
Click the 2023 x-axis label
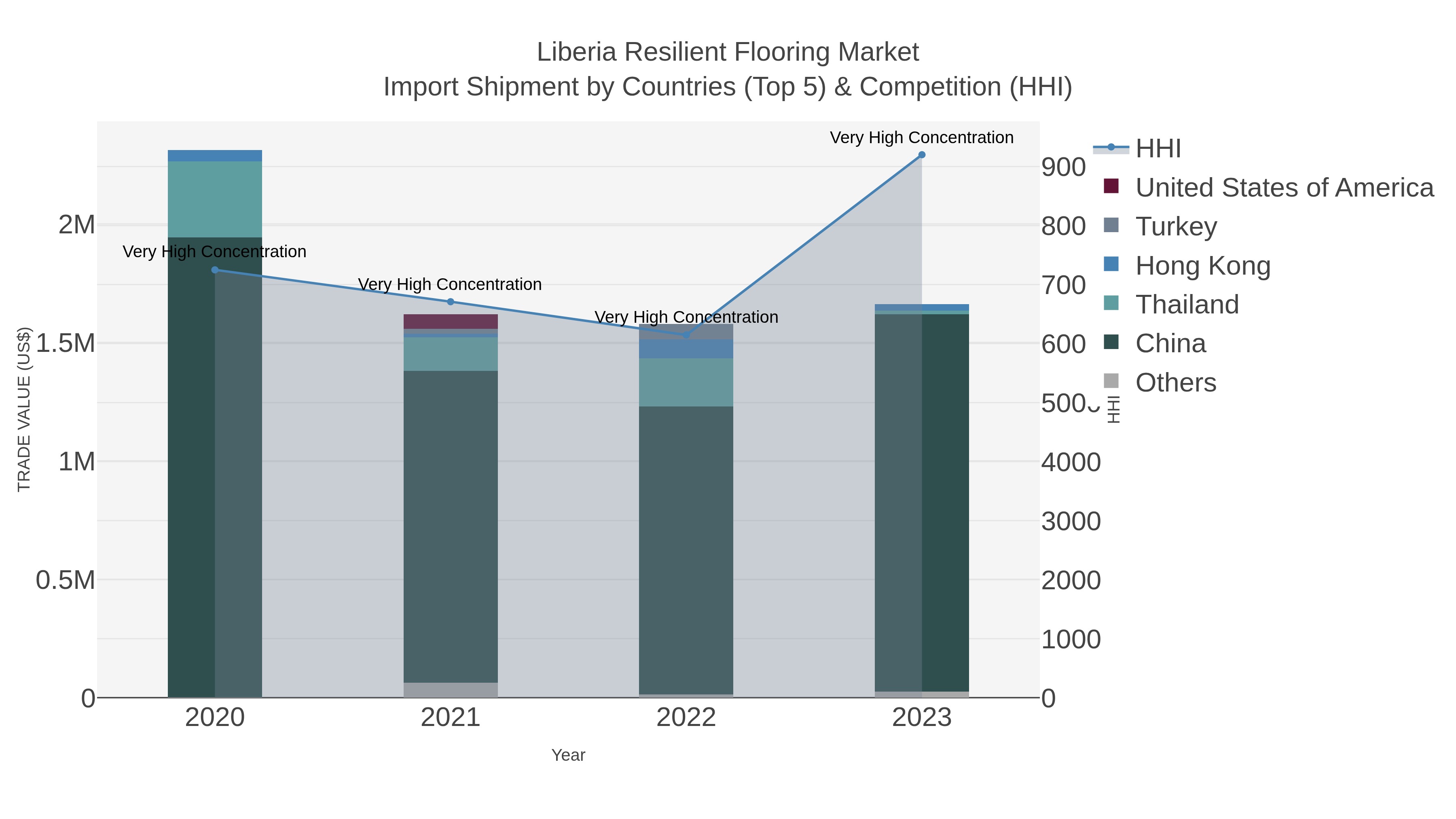coord(922,718)
